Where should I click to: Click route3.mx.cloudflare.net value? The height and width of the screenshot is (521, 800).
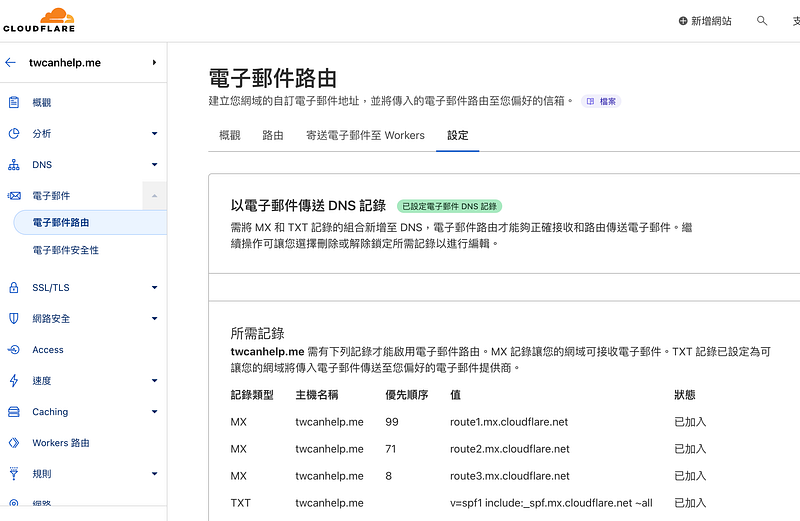tap(510, 476)
